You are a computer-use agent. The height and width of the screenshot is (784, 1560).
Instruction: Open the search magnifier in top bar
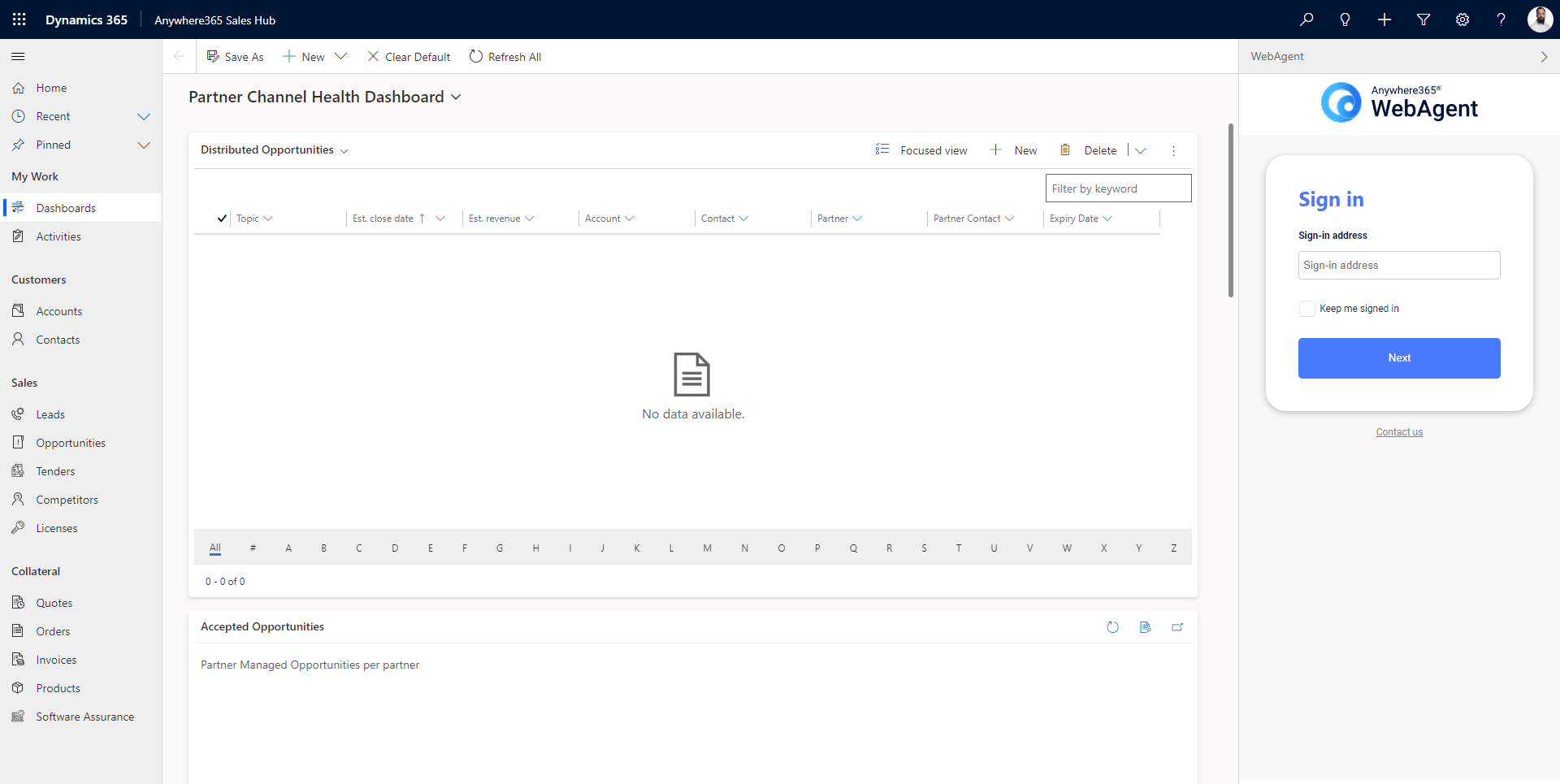pyautogui.click(x=1306, y=19)
